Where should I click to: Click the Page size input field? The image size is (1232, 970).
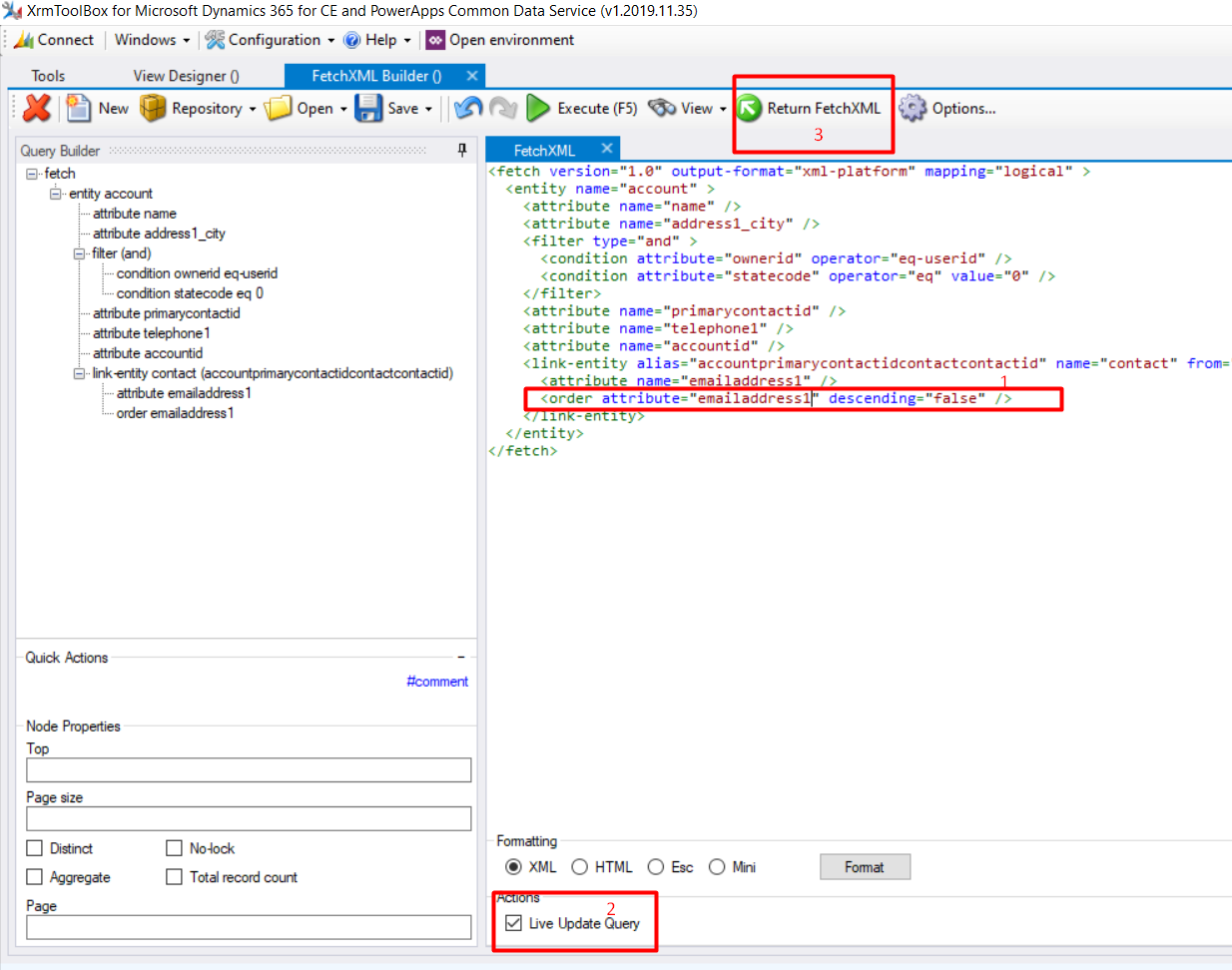249,819
